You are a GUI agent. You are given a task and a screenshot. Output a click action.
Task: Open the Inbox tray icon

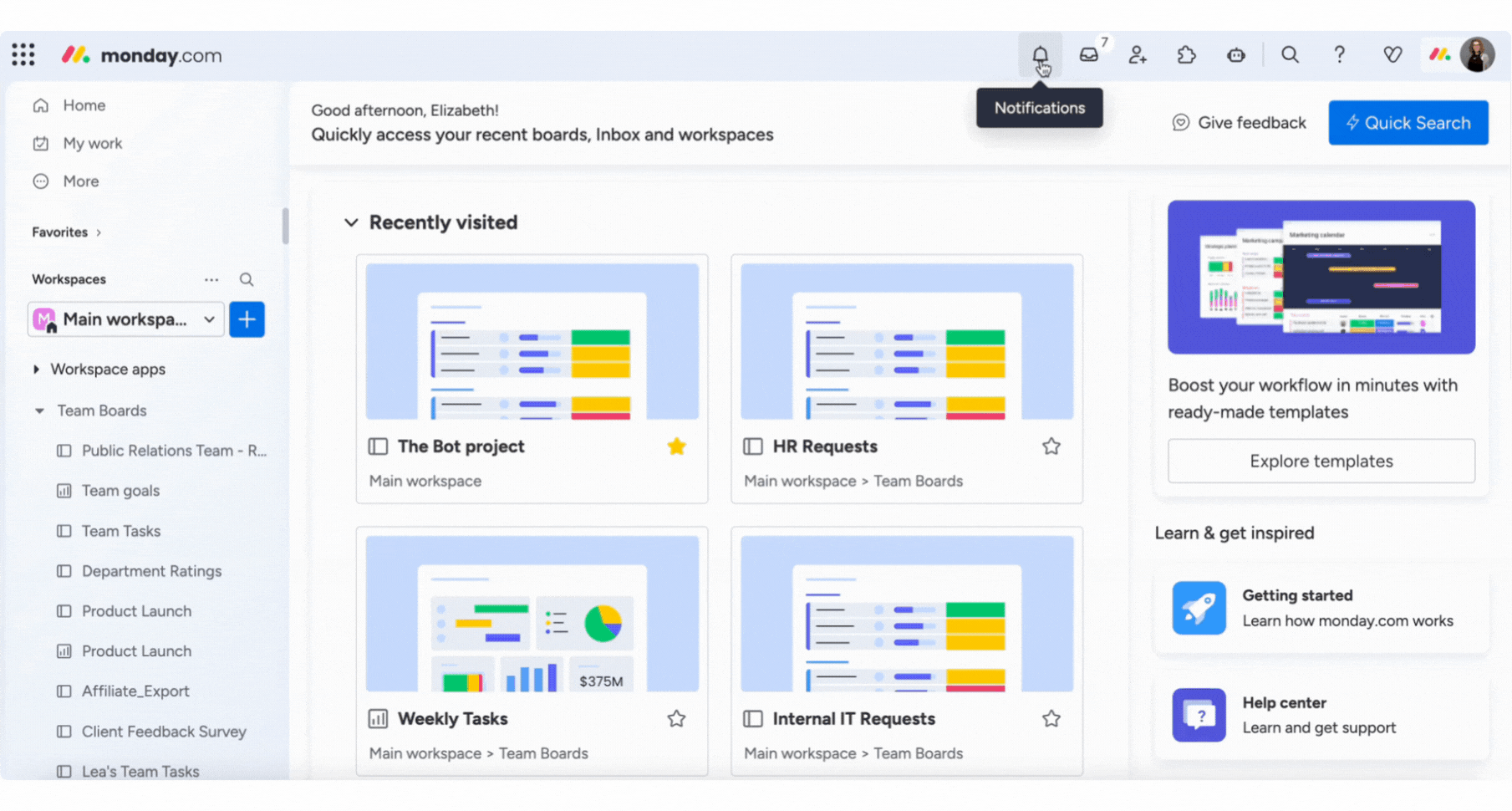click(1088, 55)
